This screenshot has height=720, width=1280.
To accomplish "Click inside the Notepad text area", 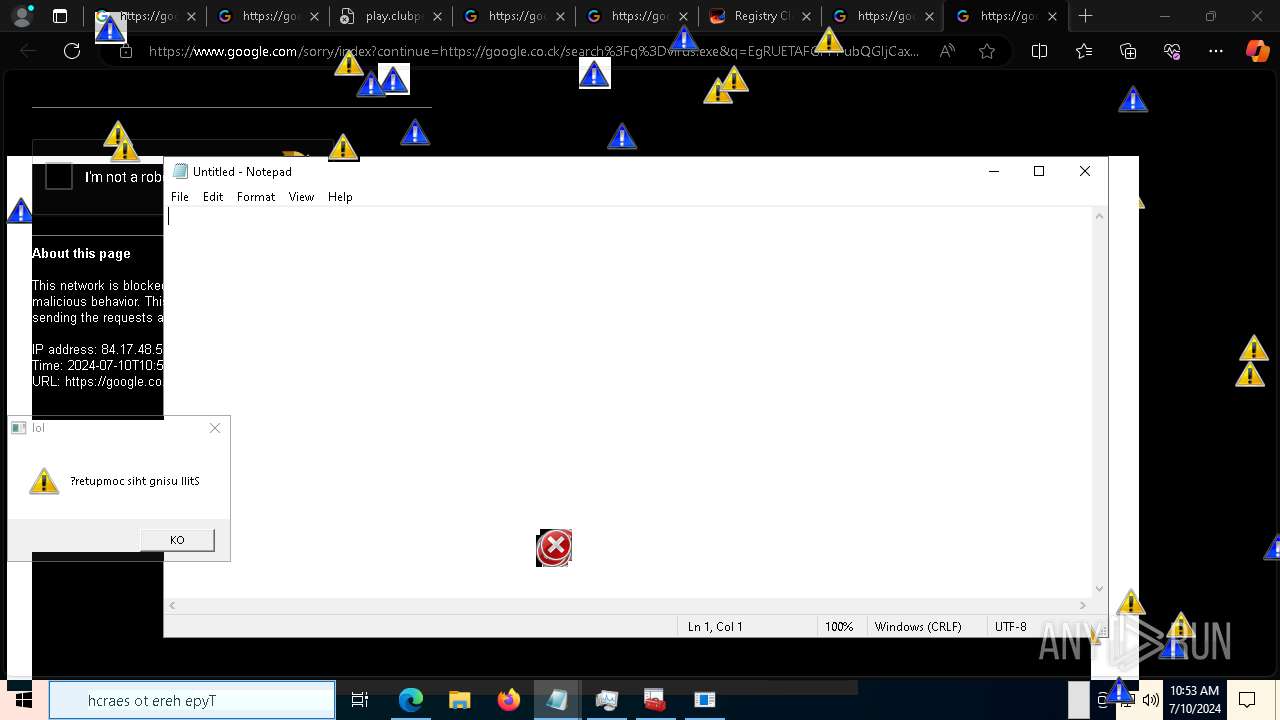I will pyautogui.click(x=628, y=400).
